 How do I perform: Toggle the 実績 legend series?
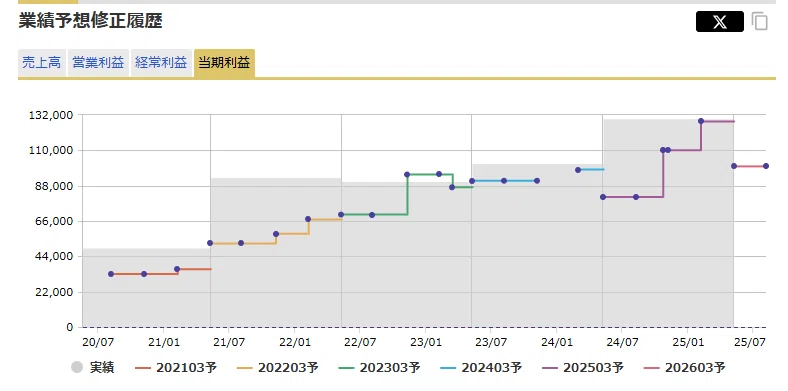click(x=92, y=367)
